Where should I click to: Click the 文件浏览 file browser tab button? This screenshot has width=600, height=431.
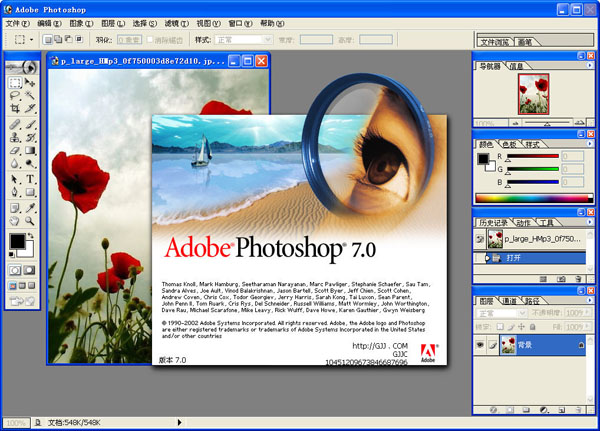pos(495,43)
